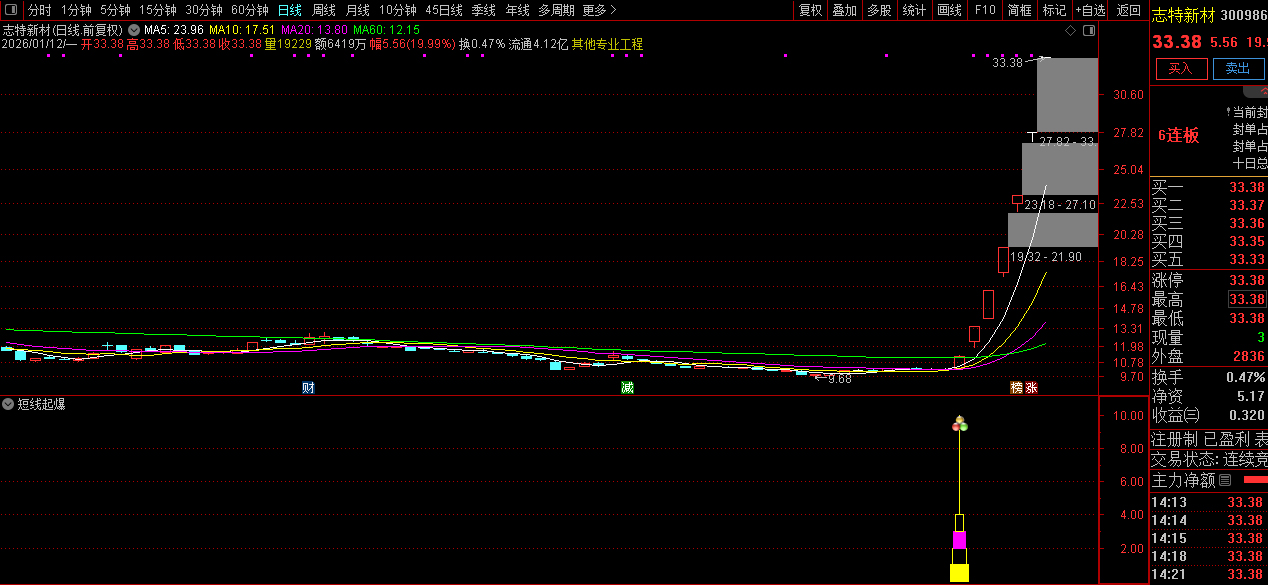1268x585 pixels.
Task: Select the 月线 monthly period
Action: pos(357,10)
